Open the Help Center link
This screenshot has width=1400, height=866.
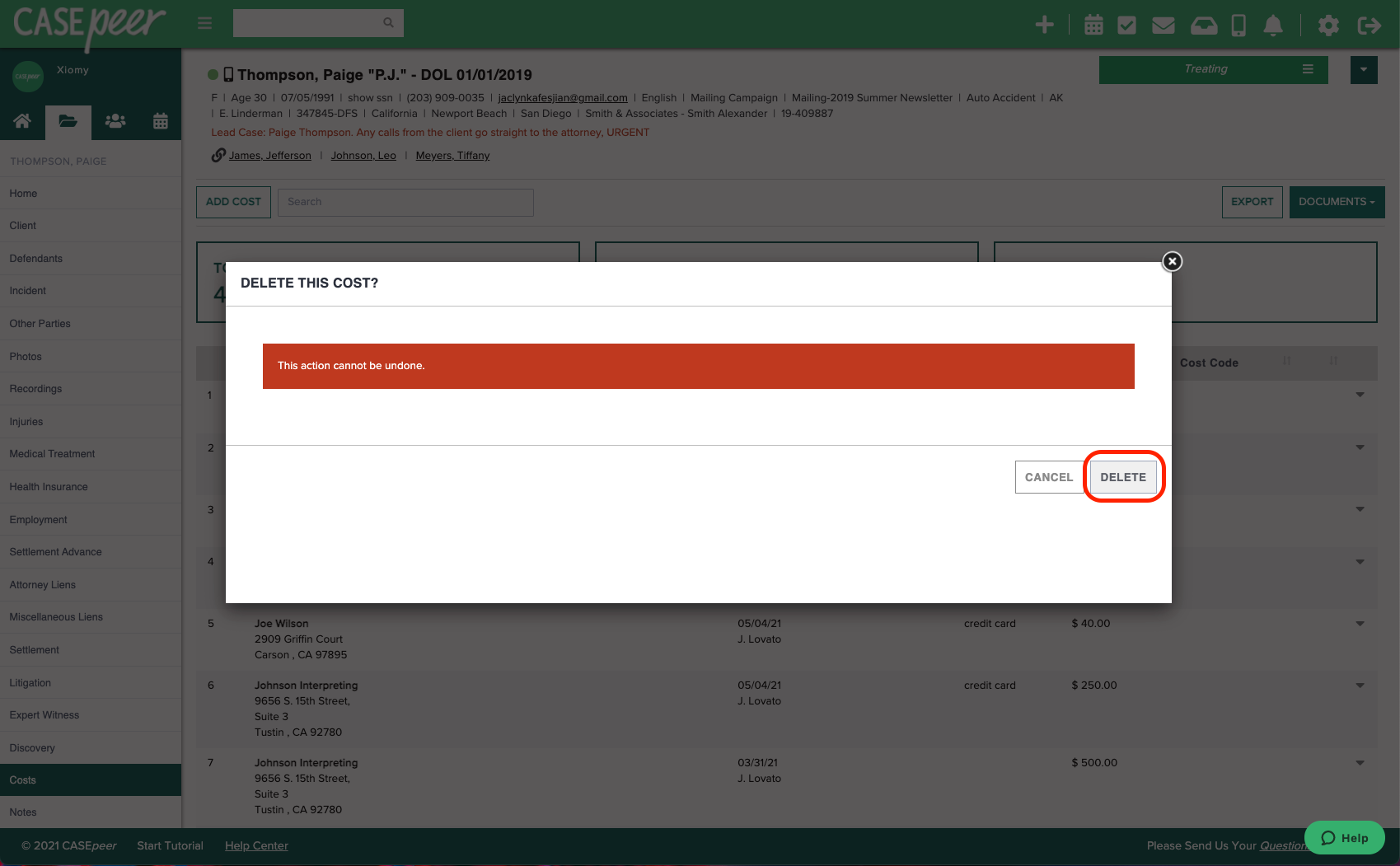pos(256,845)
